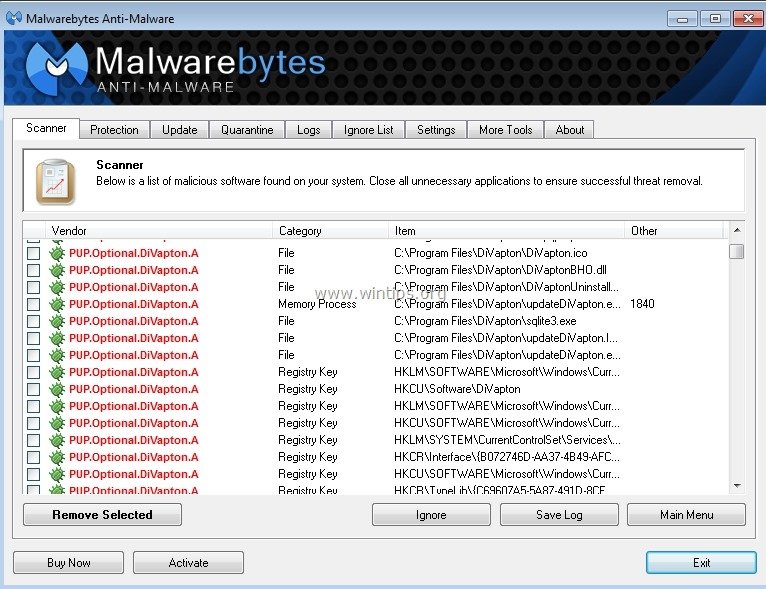Click the bug icon beside DiVaptonUninstall row
Image resolution: width=766 pixels, height=589 pixels.
57,287
